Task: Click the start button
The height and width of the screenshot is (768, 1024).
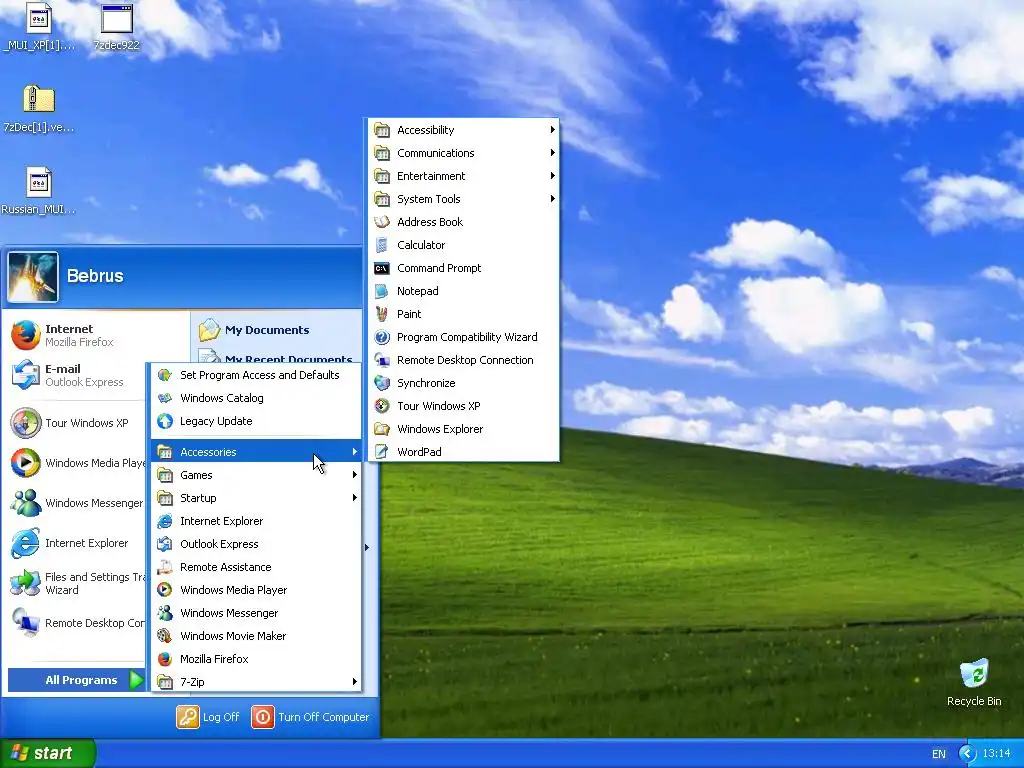Action: (x=47, y=753)
